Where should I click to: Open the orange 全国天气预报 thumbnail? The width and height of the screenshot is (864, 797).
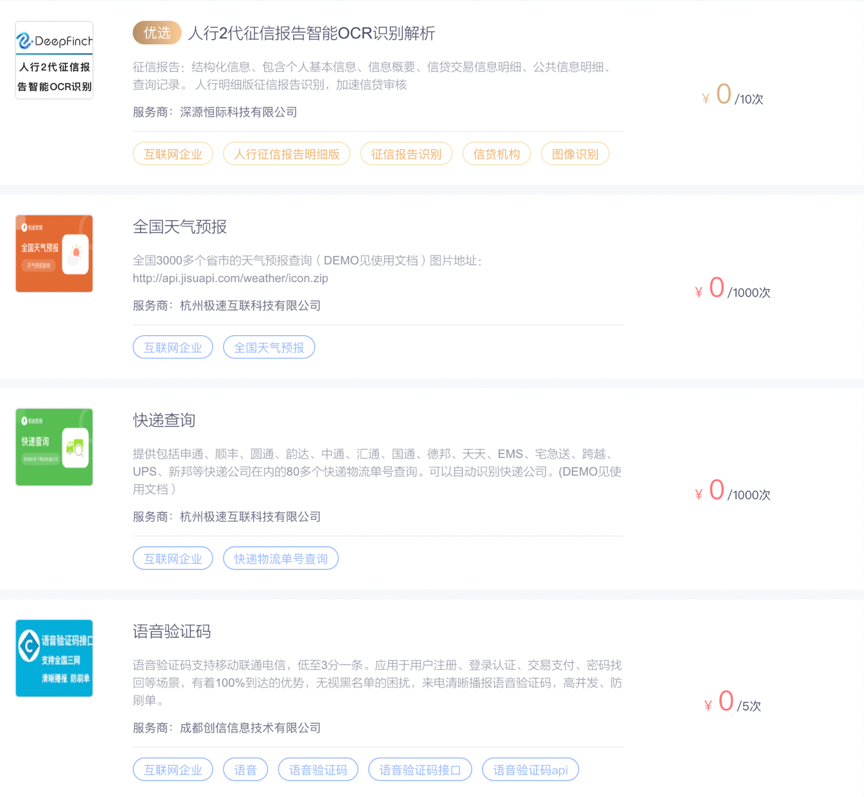[x=54, y=254]
